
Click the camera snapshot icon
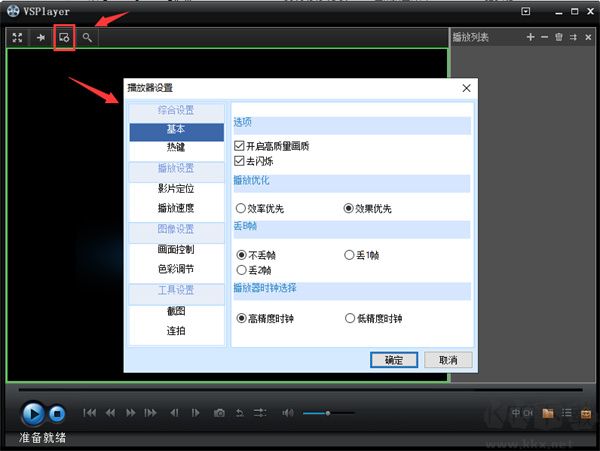tap(217, 412)
